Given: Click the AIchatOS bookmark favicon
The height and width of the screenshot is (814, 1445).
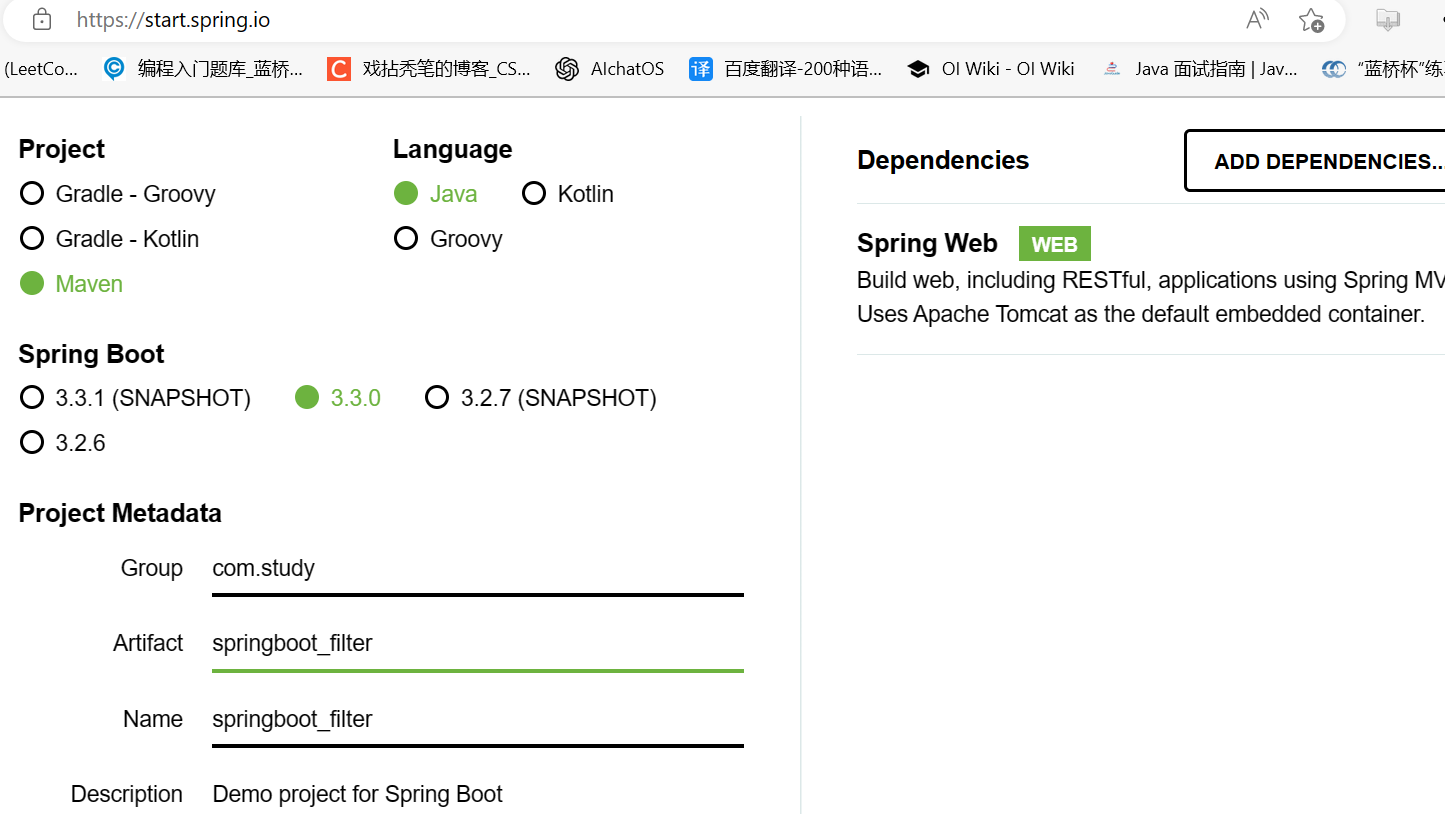Looking at the screenshot, I should click(x=567, y=68).
